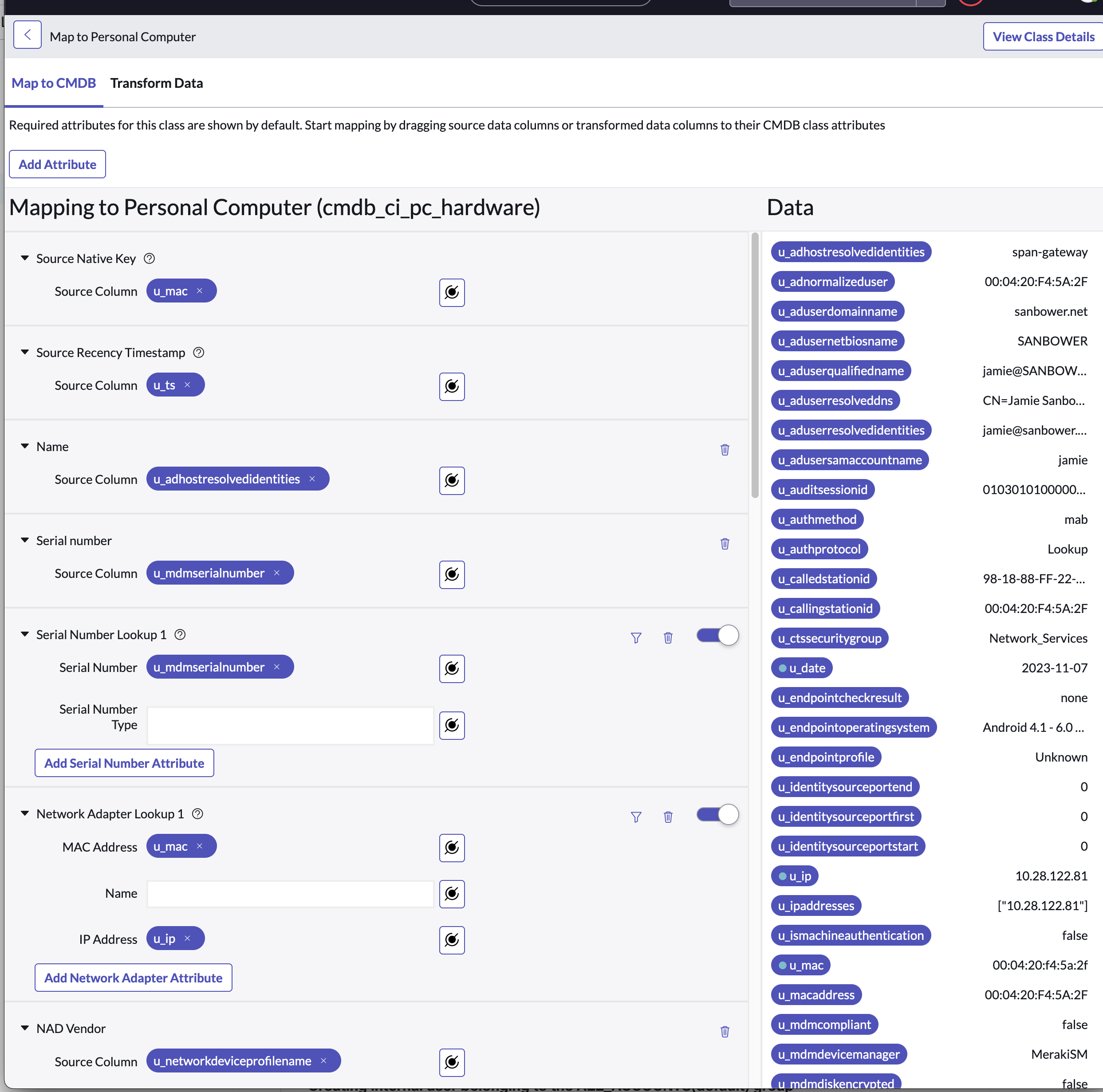Click the back arrow beside Map to Personal Computer

click(28, 35)
